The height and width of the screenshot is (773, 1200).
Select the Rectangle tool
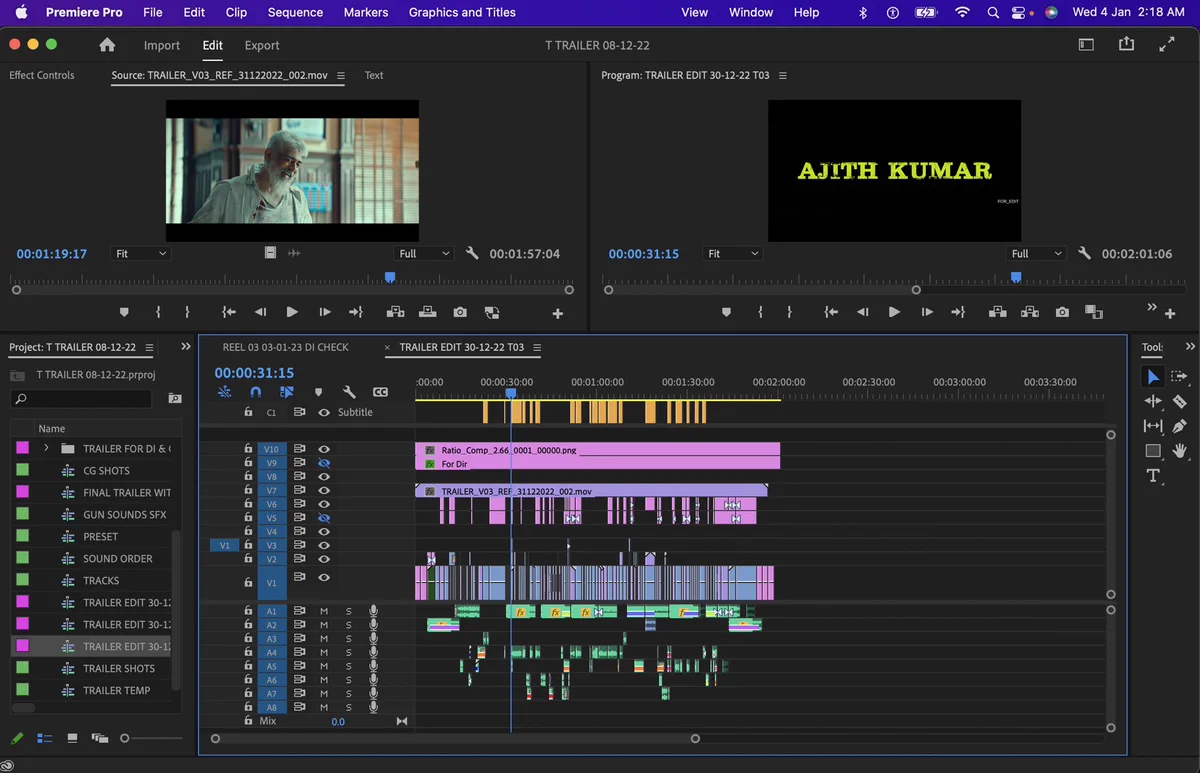pyautogui.click(x=1153, y=451)
